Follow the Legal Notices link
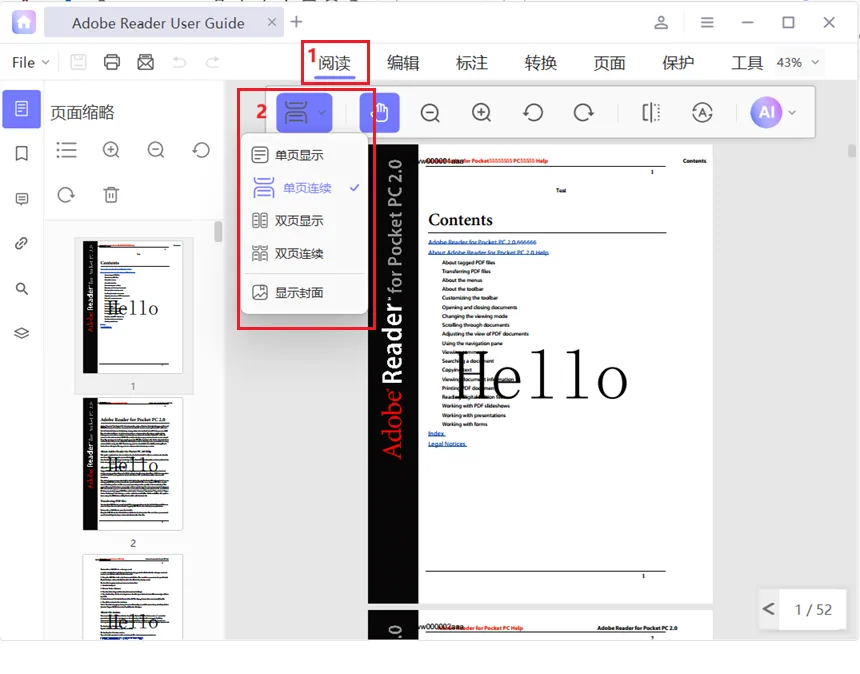The height and width of the screenshot is (674, 860). 447,444
